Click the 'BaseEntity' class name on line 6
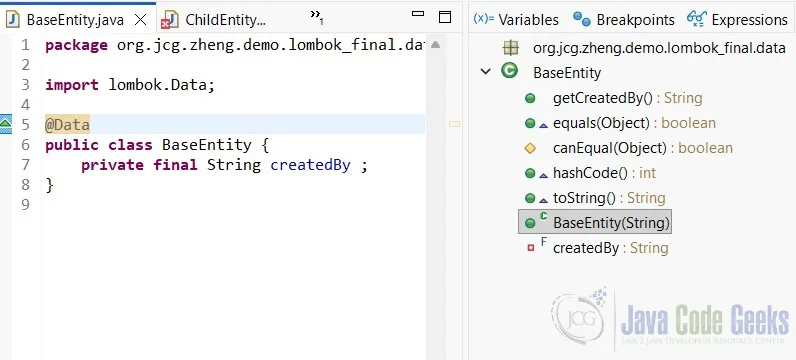Screen dimensions: 796x360 click(x=207, y=145)
